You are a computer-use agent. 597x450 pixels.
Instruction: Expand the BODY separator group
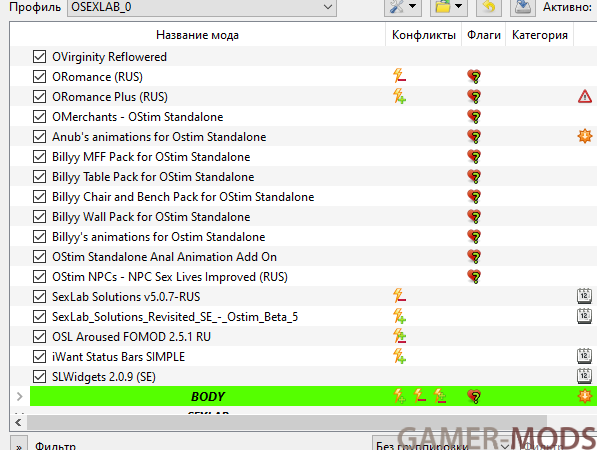coord(20,396)
